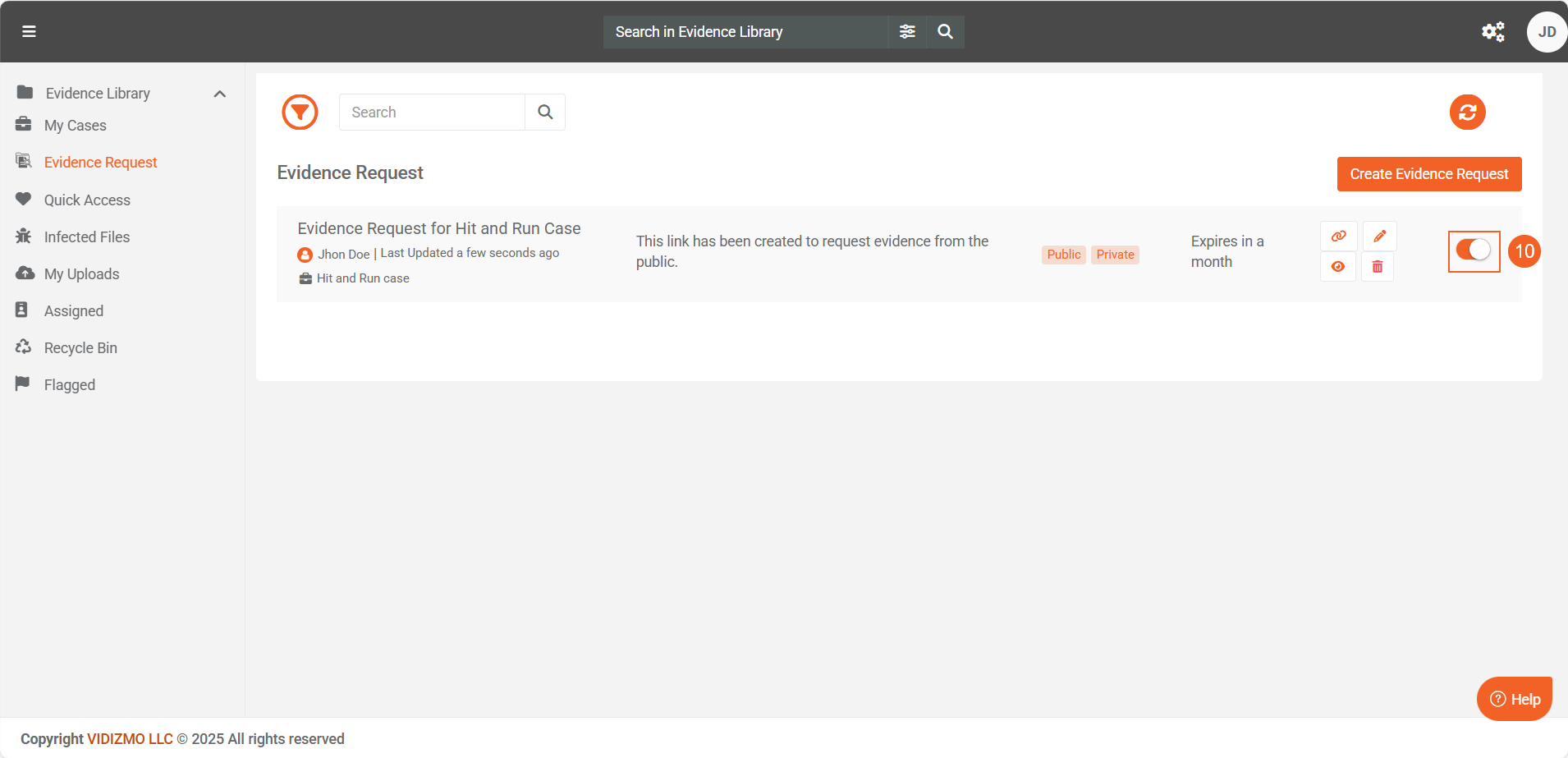Refresh the evidence request list

[x=1467, y=112]
